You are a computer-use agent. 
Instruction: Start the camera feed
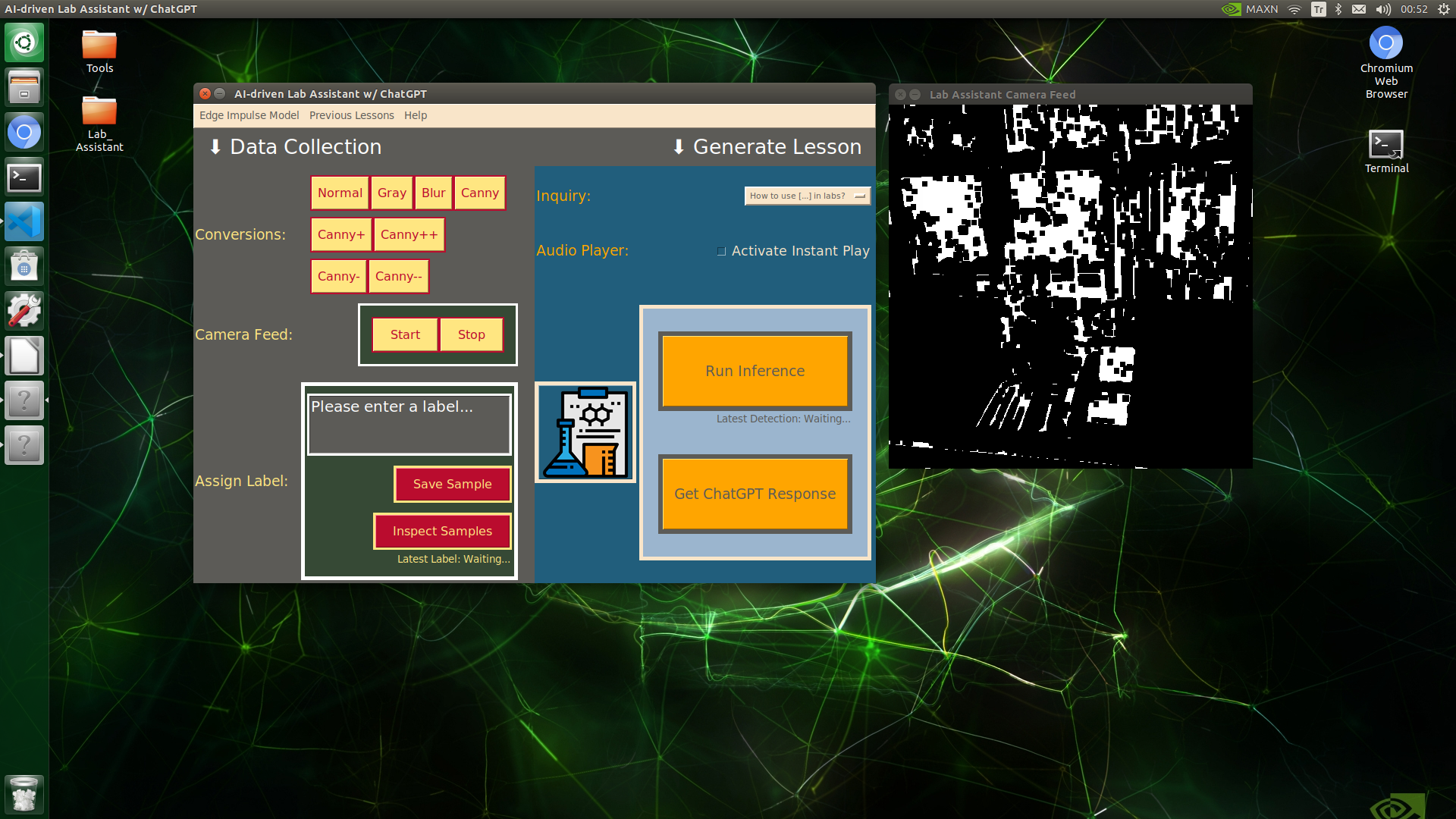405,334
